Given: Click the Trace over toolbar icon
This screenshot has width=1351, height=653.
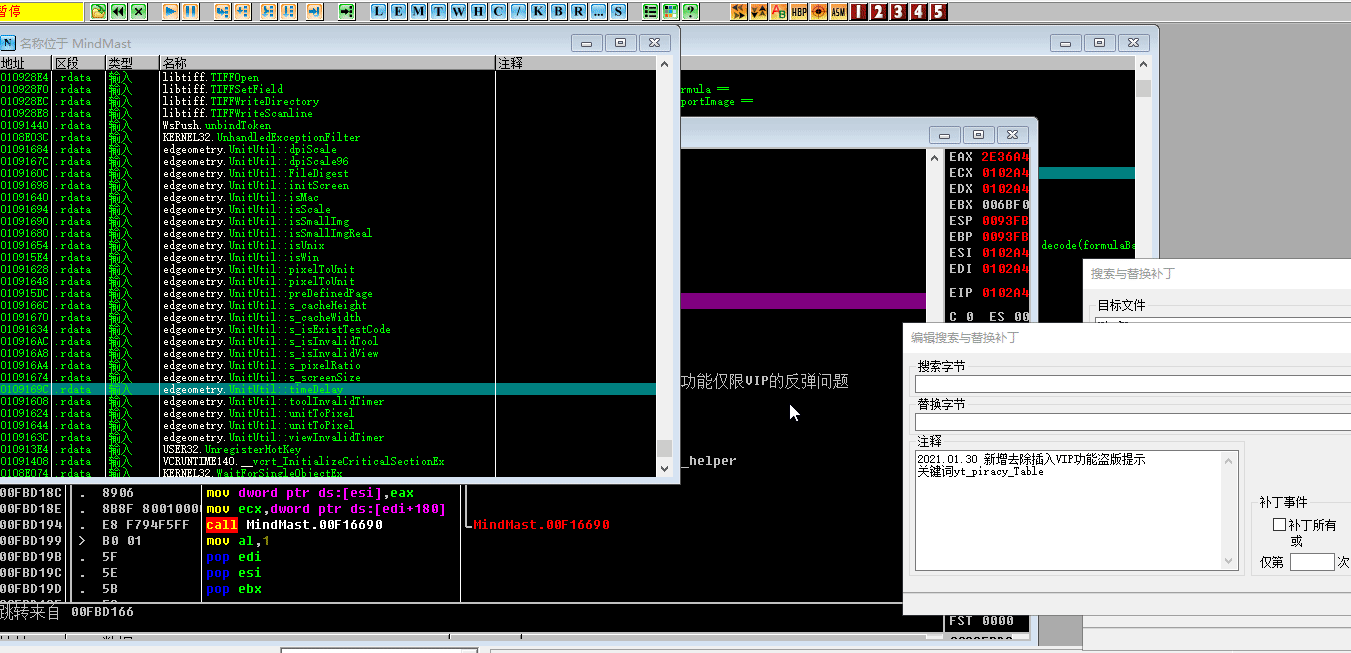Looking at the screenshot, I should pyautogui.click(x=288, y=12).
